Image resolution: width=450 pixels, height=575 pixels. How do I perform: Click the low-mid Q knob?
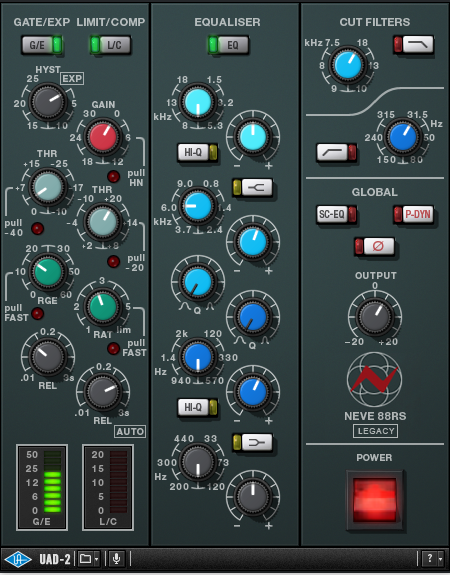(253, 317)
